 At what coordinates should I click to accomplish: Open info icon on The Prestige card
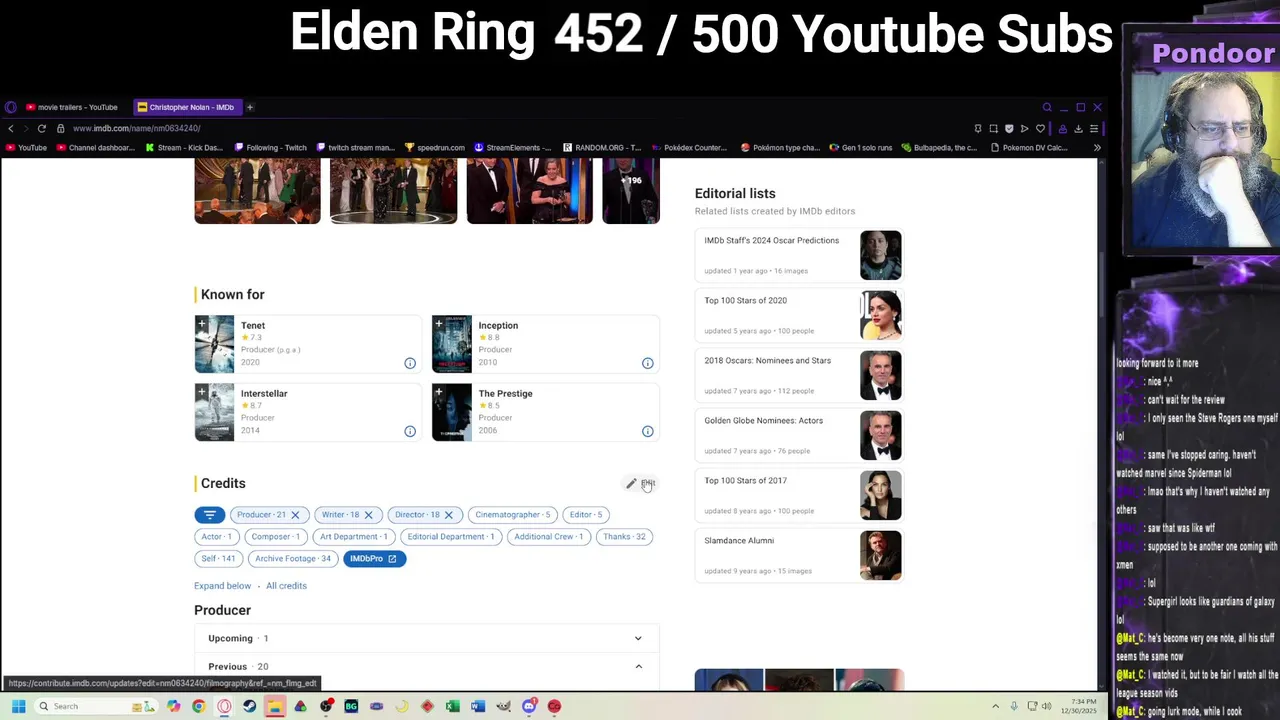click(x=647, y=431)
